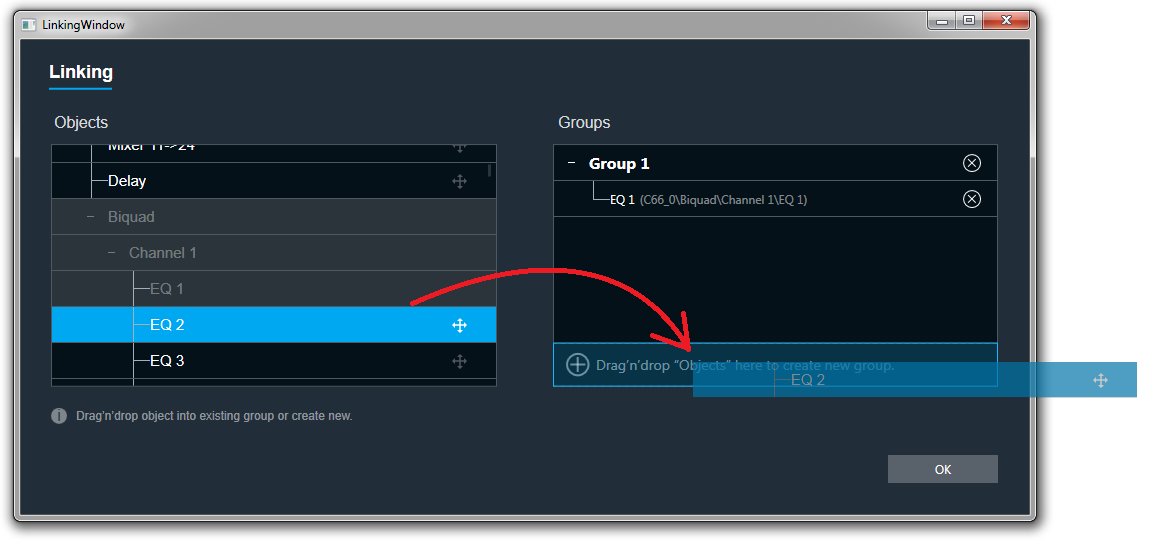The width and height of the screenshot is (1150, 541).
Task: Select EQ 3 in Objects list
Action: pos(274,361)
